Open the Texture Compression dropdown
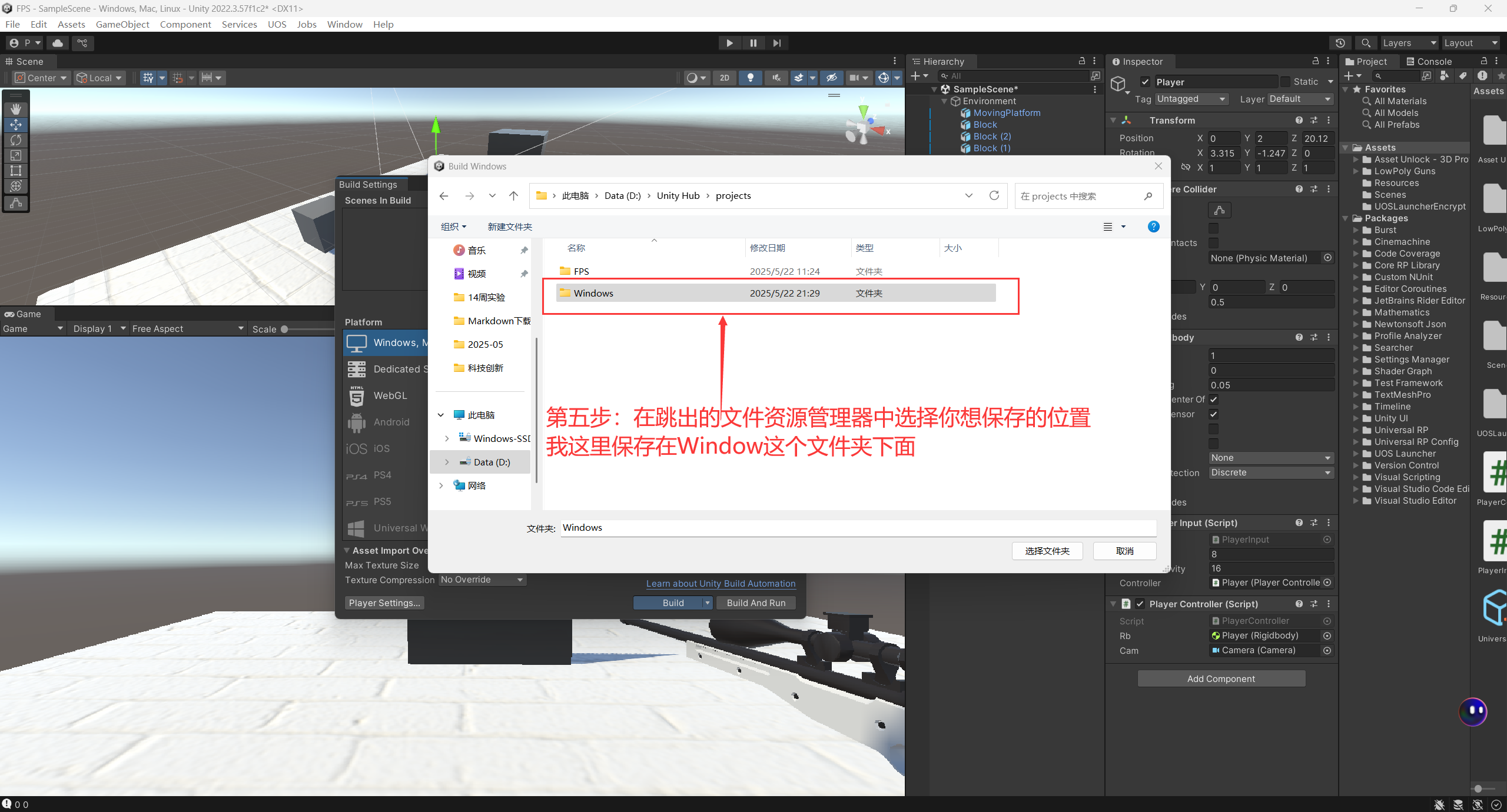The width and height of the screenshot is (1507, 812). (x=482, y=580)
